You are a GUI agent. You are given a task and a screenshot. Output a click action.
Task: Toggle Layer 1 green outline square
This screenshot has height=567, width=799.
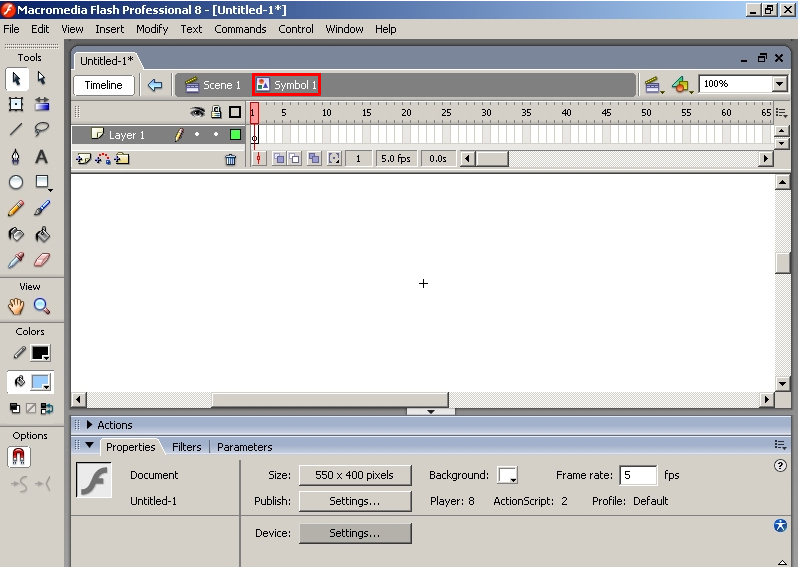[235, 134]
